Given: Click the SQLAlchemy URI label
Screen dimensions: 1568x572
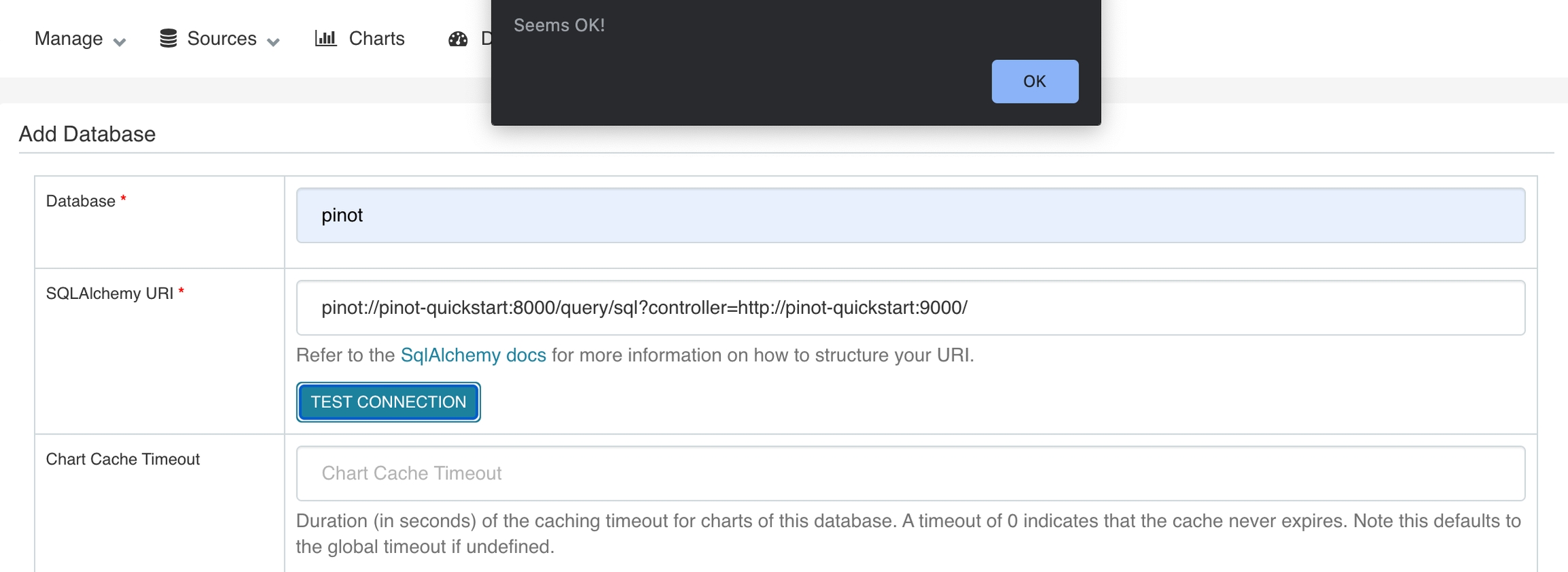Looking at the screenshot, I should pyautogui.click(x=110, y=293).
